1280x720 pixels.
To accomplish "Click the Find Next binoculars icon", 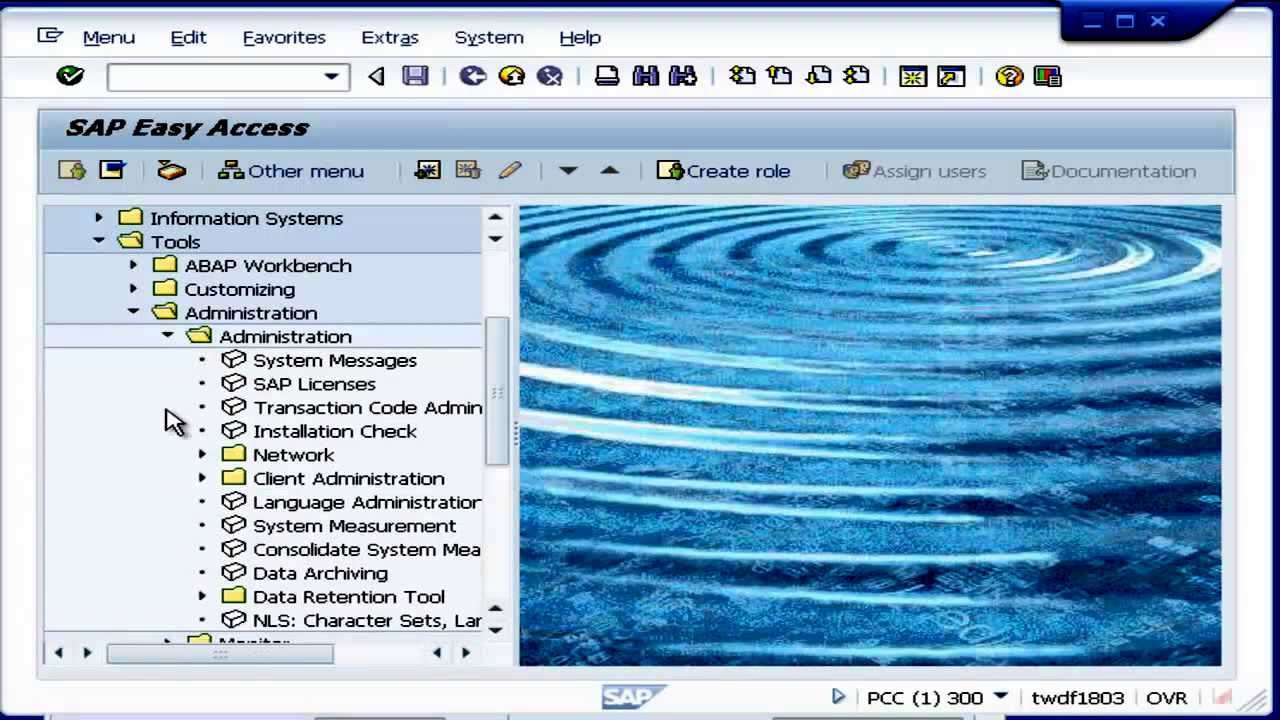I will click(x=683, y=76).
